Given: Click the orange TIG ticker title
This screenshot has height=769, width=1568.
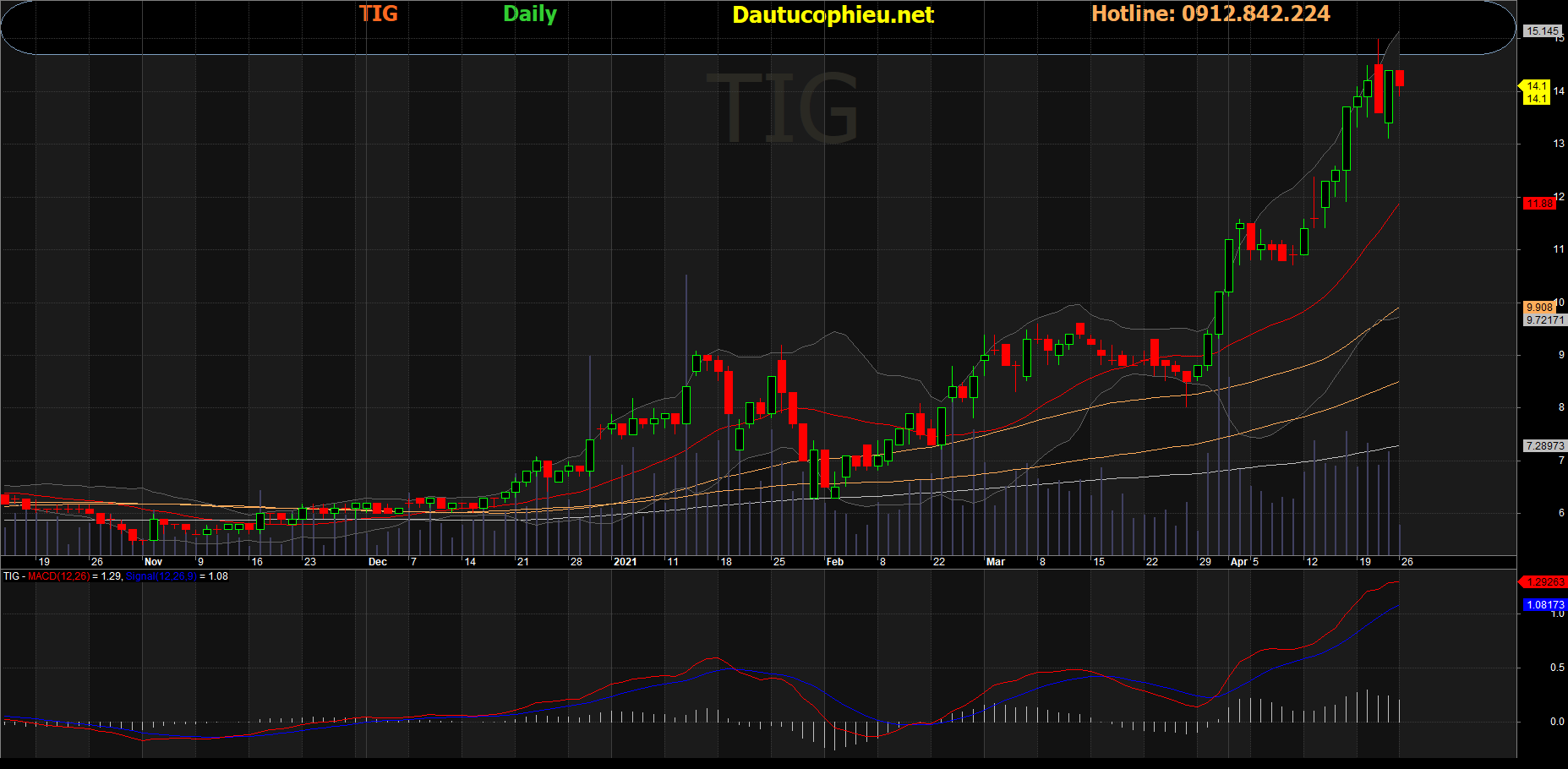Looking at the screenshot, I should [378, 14].
